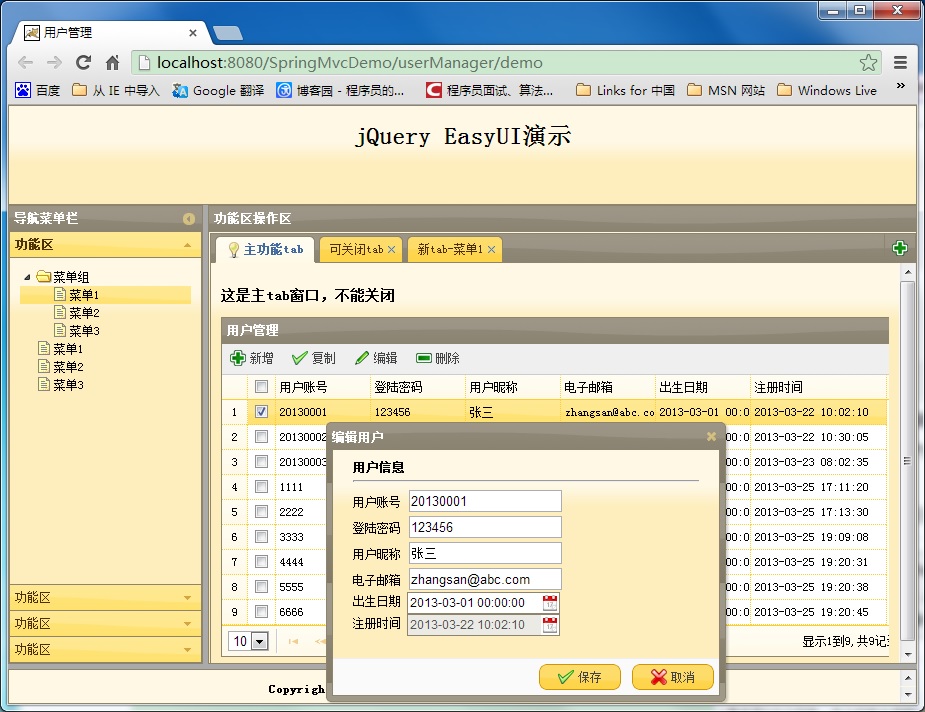Collapse the 菜单组 tree folder

click(27, 277)
